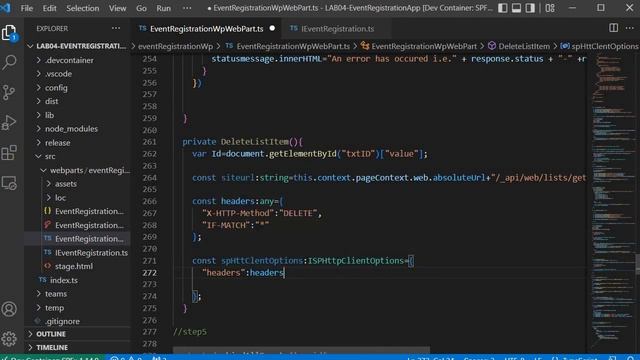Toggle primary side bar layout icon
Image resolution: width=640 pixels, height=360 pixels.
click(x=502, y=8)
